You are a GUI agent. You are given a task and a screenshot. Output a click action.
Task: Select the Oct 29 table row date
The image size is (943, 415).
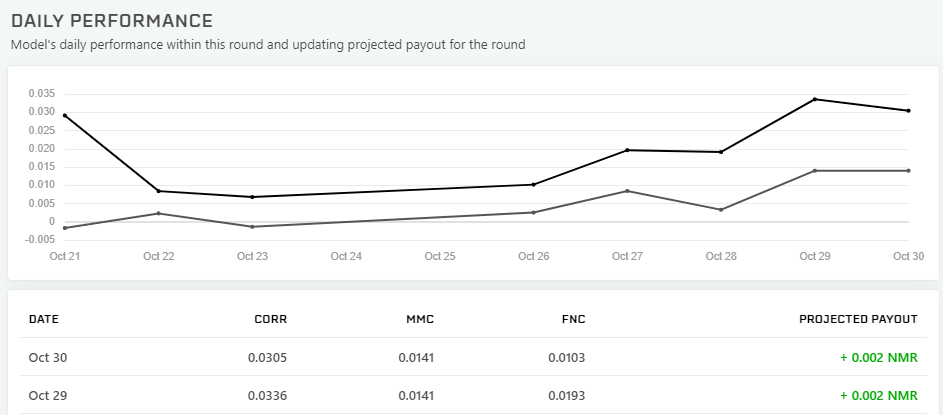[x=48, y=396]
